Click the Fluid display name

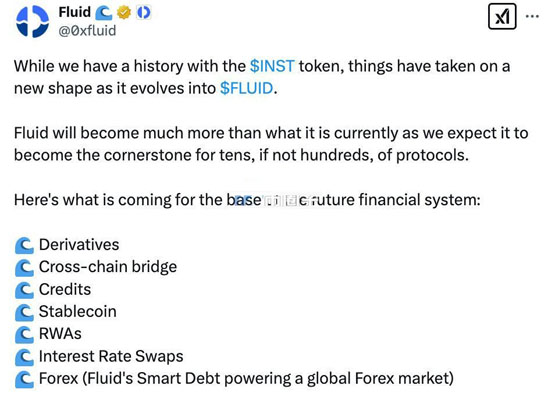[x=75, y=12]
